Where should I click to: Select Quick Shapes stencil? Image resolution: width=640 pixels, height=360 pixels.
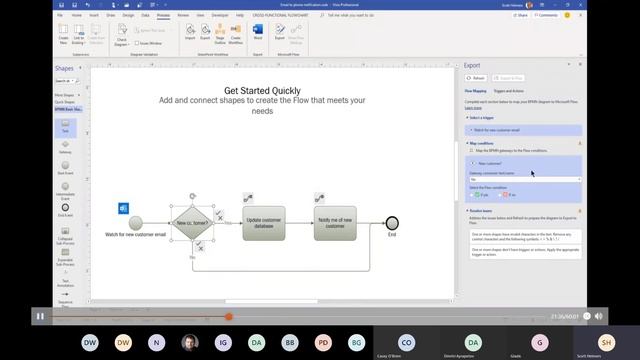click(65, 102)
